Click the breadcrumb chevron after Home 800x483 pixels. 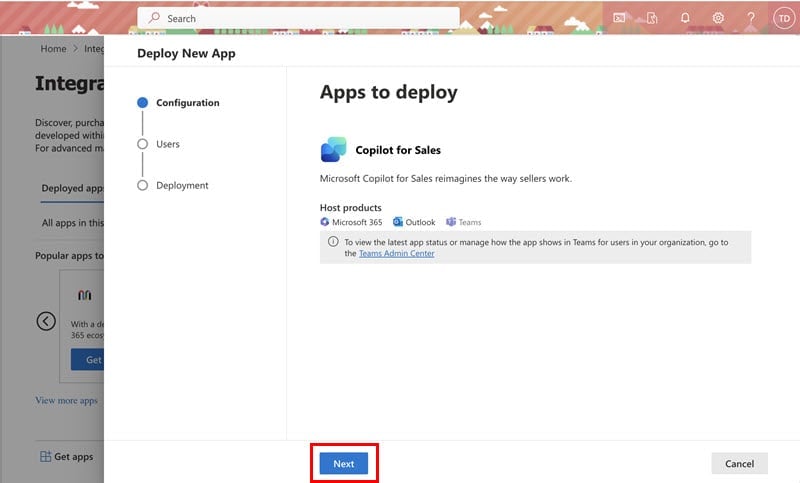[76, 48]
